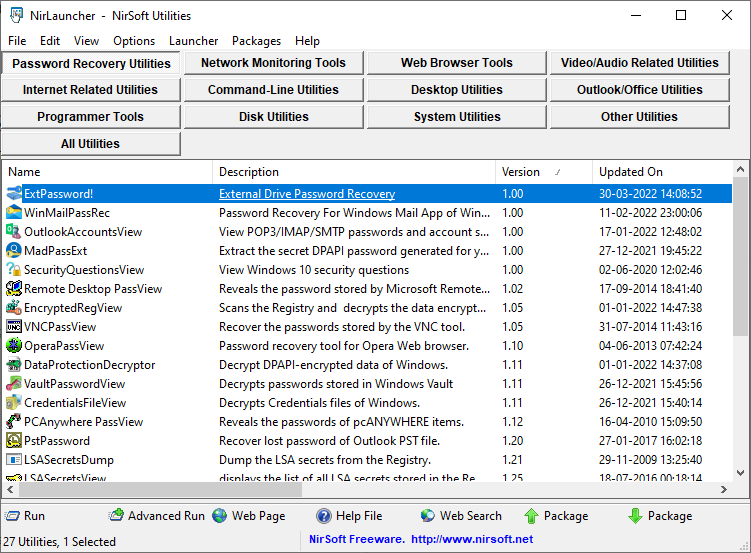Open the Packages menu
The image size is (751, 553).
257,41
